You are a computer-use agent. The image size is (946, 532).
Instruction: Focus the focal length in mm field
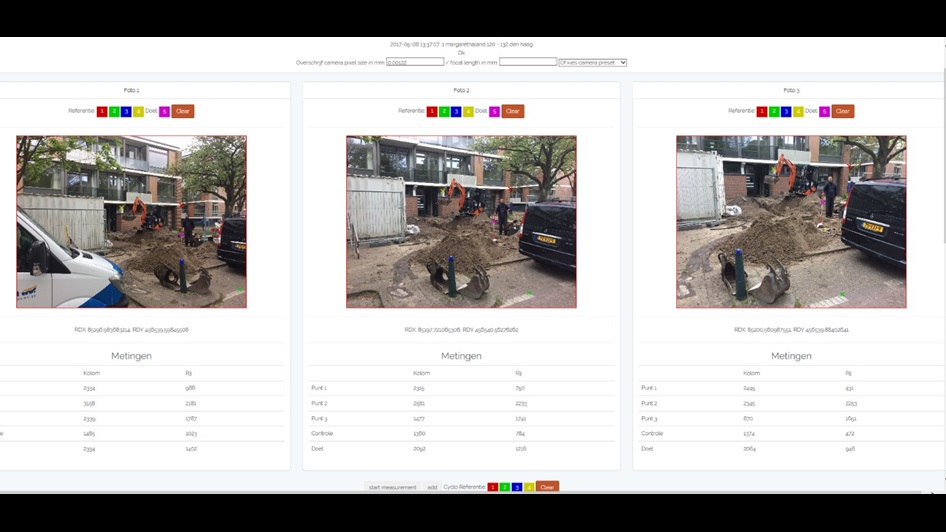(x=527, y=62)
